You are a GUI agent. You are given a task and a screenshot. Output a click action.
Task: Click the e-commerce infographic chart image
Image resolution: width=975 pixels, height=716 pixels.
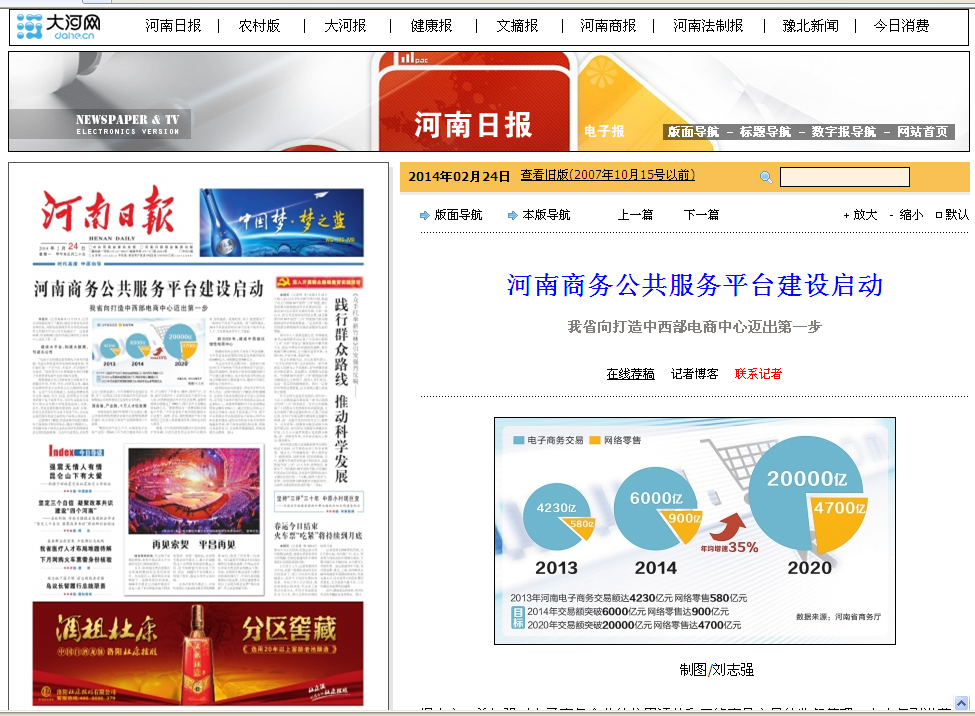(694, 531)
